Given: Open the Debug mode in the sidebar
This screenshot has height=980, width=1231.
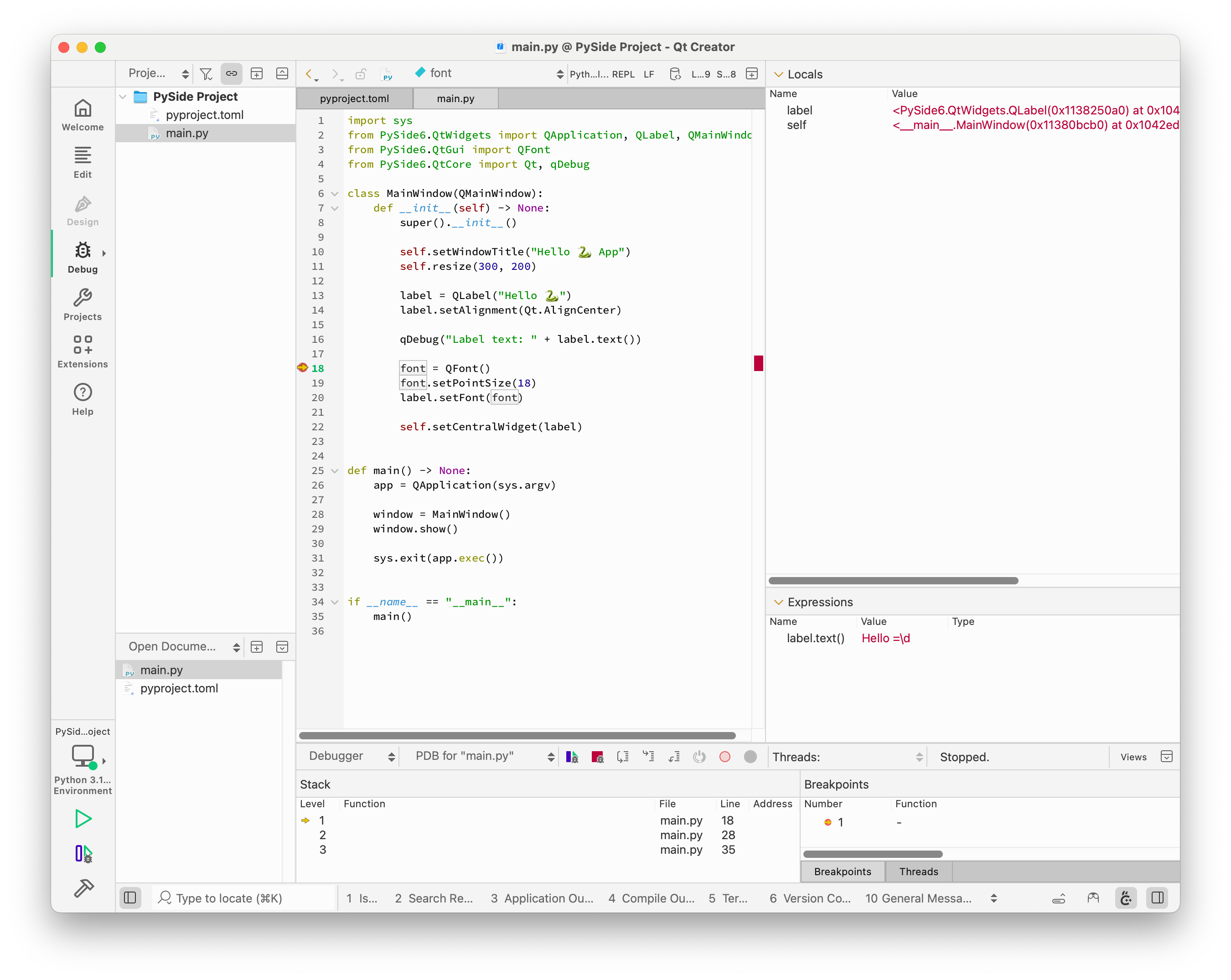Looking at the screenshot, I should (x=82, y=256).
